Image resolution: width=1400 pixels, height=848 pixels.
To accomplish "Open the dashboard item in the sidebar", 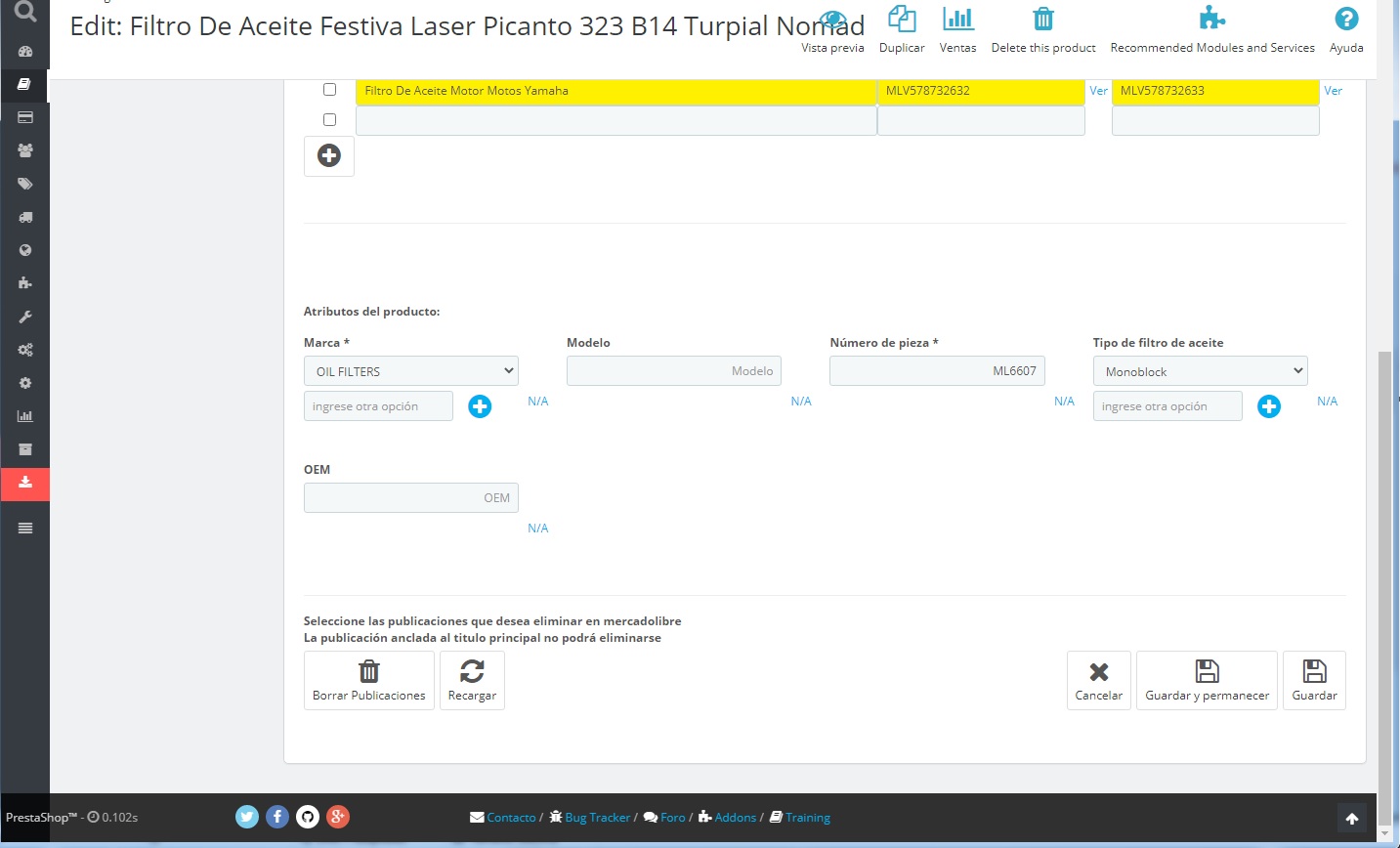I will pyautogui.click(x=25, y=51).
